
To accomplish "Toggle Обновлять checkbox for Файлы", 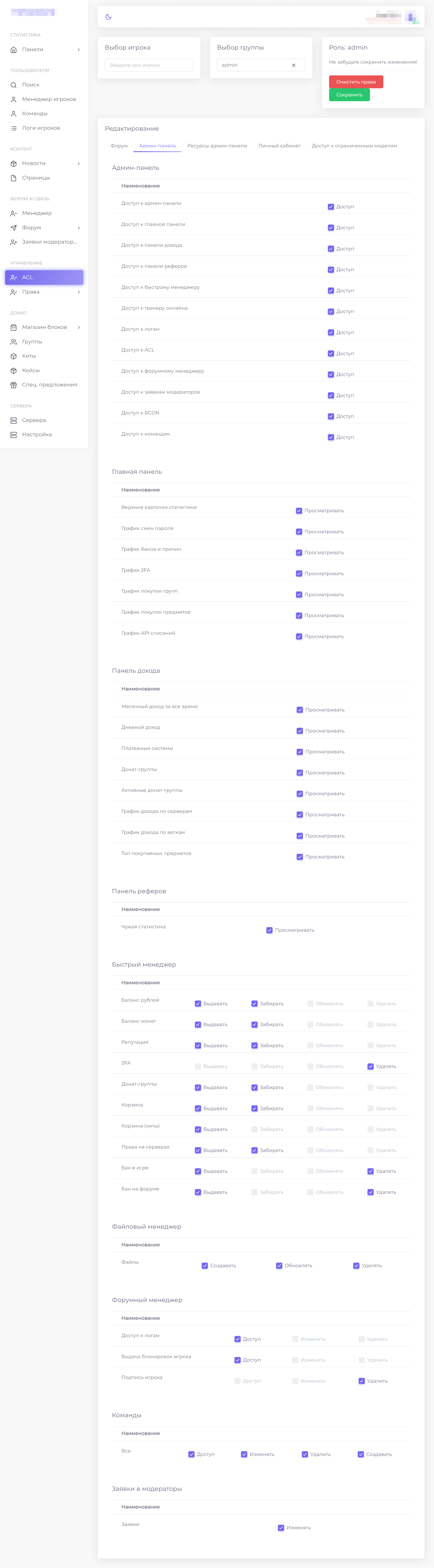I will click(279, 1266).
